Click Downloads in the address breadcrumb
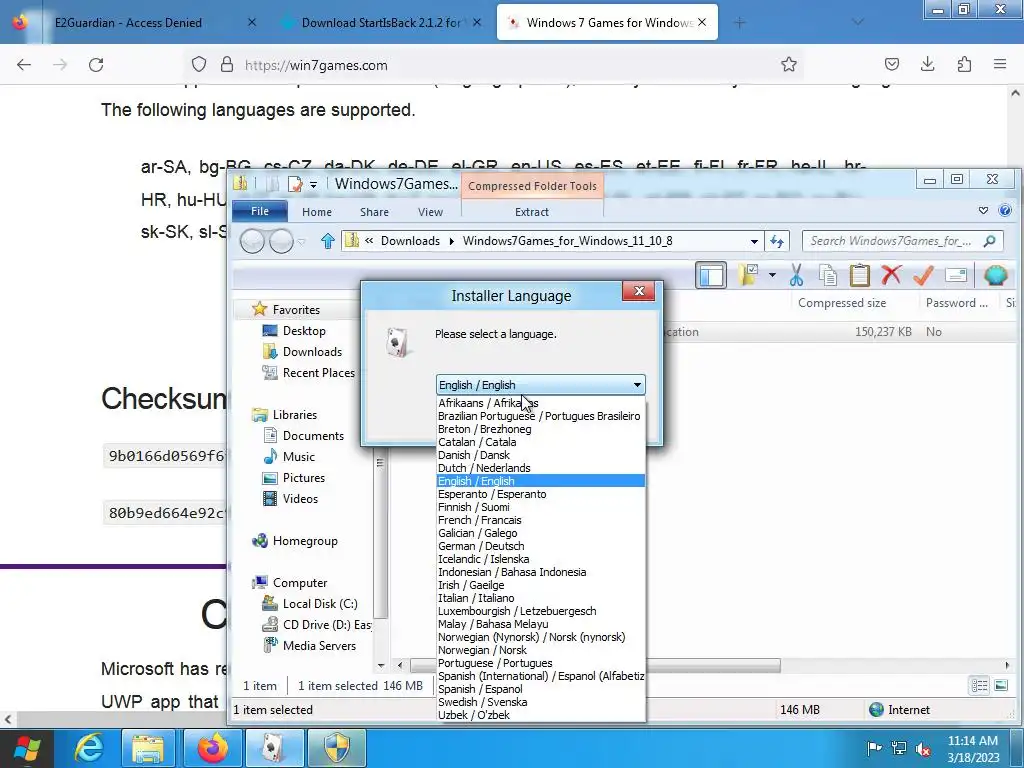This screenshot has width=1024, height=768. click(410, 241)
